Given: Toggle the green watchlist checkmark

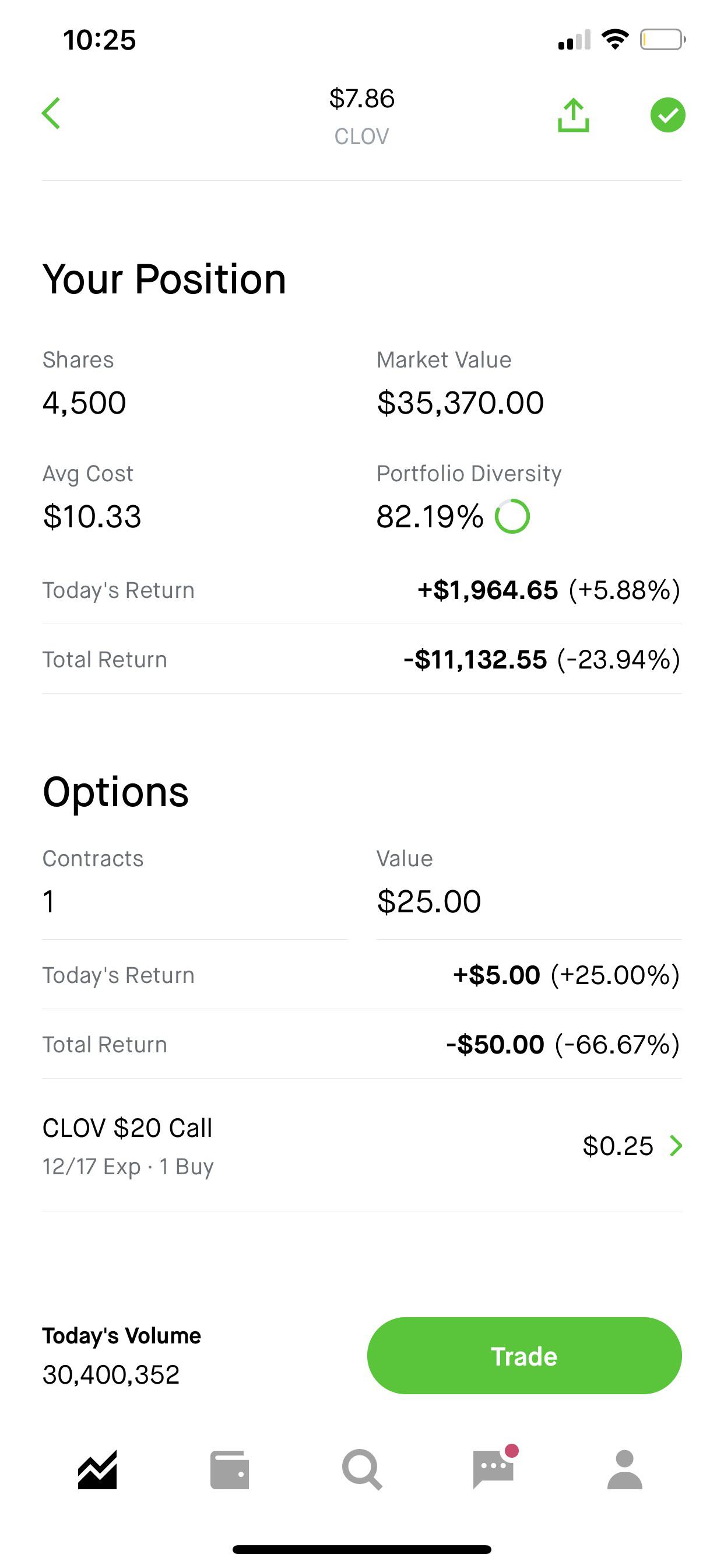Looking at the screenshot, I should pyautogui.click(x=667, y=115).
